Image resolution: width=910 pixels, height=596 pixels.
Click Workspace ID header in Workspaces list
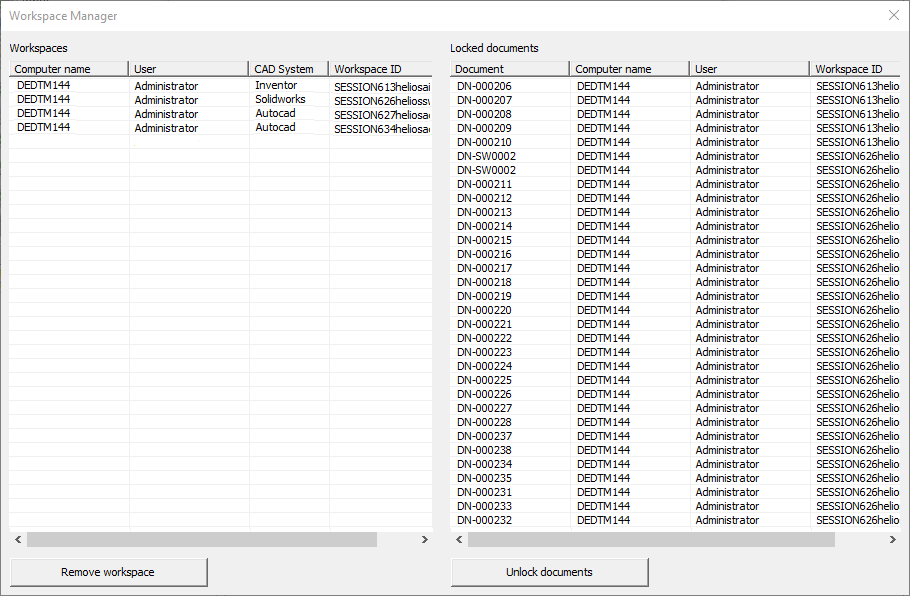(x=381, y=69)
